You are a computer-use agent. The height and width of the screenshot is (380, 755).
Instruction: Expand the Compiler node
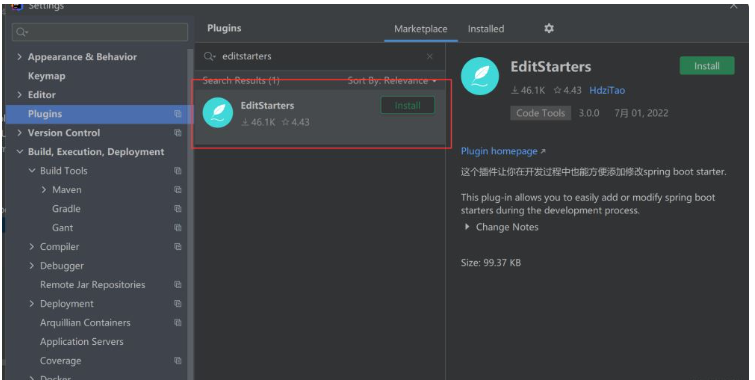pos(32,247)
